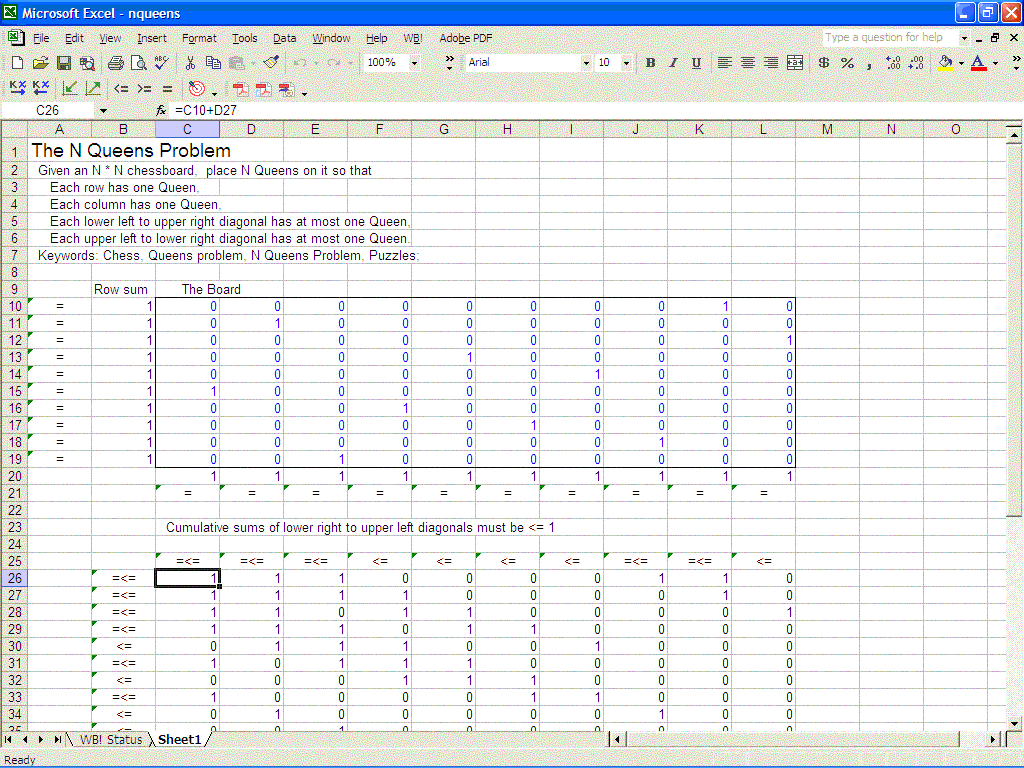
Task: Run the Spelling check icon
Action: tap(162, 63)
